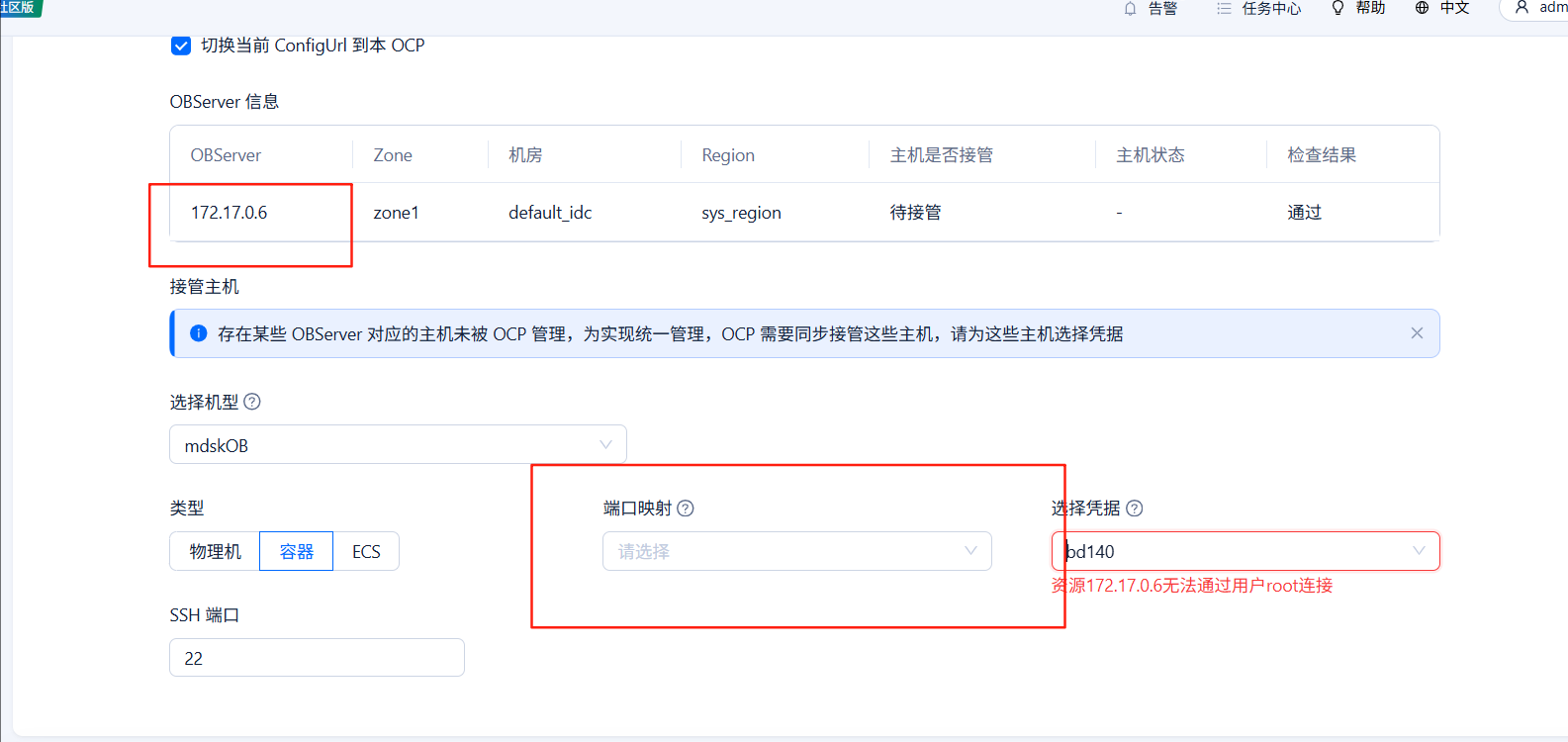The image size is (1568, 742).
Task: Click Region column header
Action: (x=728, y=155)
